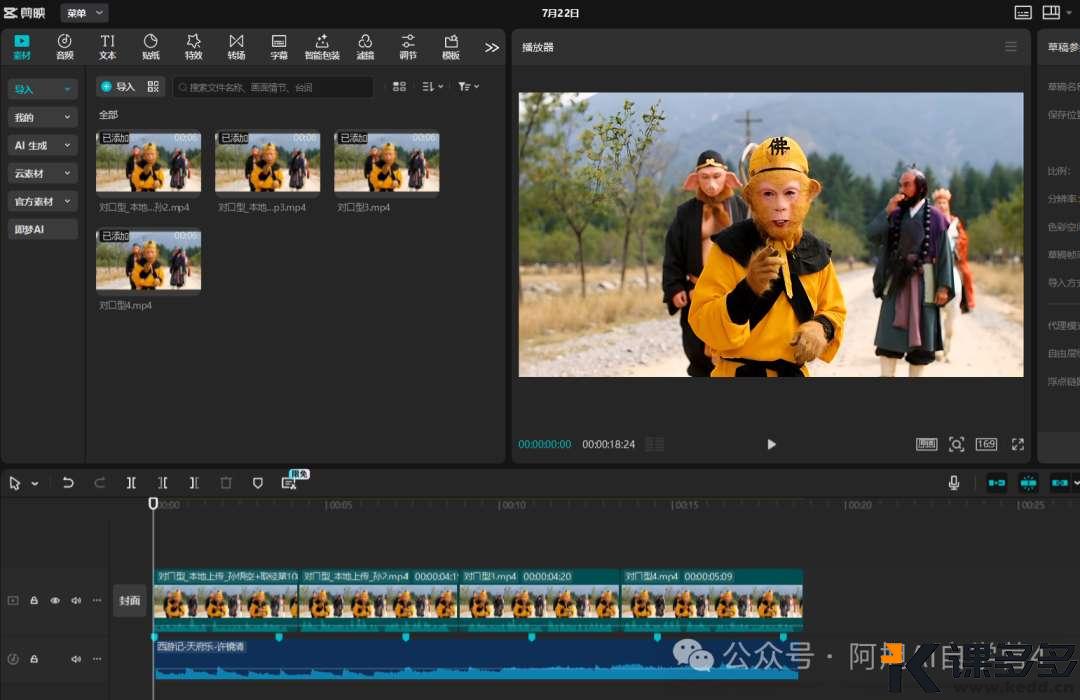Open the 转场 transitions panel
The width and height of the screenshot is (1080, 700).
point(236,47)
